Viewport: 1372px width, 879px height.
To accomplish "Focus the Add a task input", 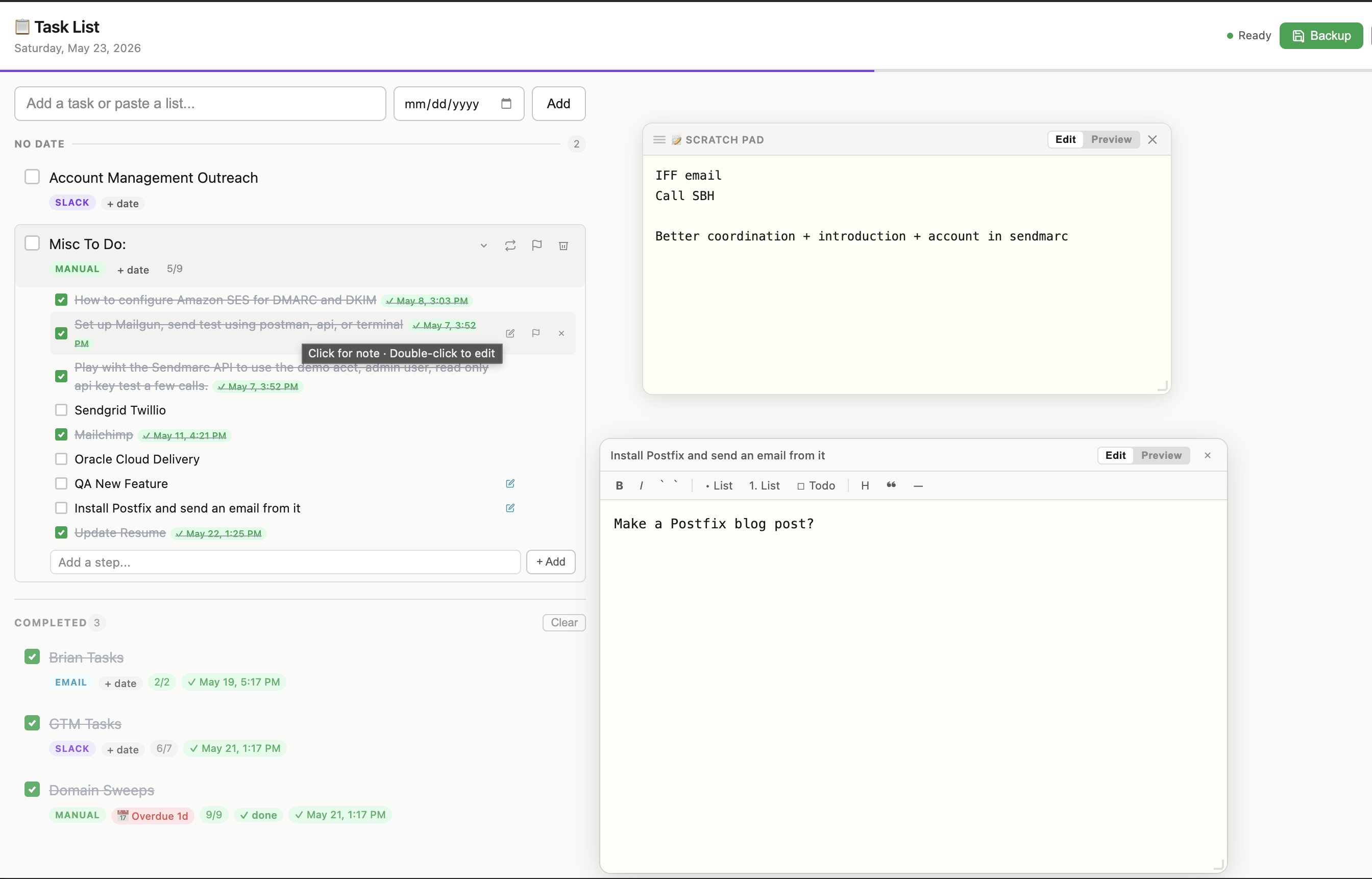I will (200, 103).
